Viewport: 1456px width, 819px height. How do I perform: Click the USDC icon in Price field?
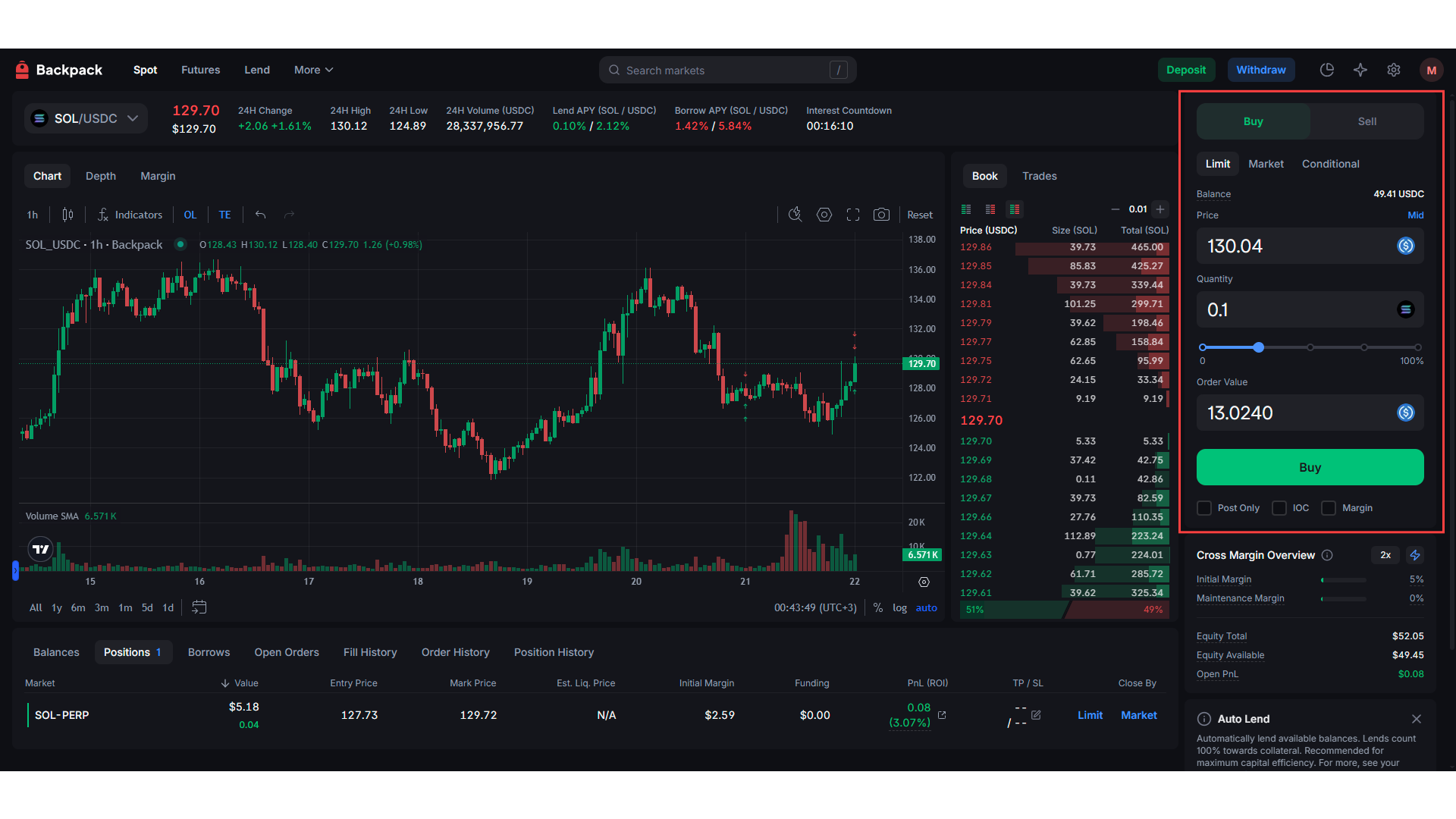(1406, 246)
